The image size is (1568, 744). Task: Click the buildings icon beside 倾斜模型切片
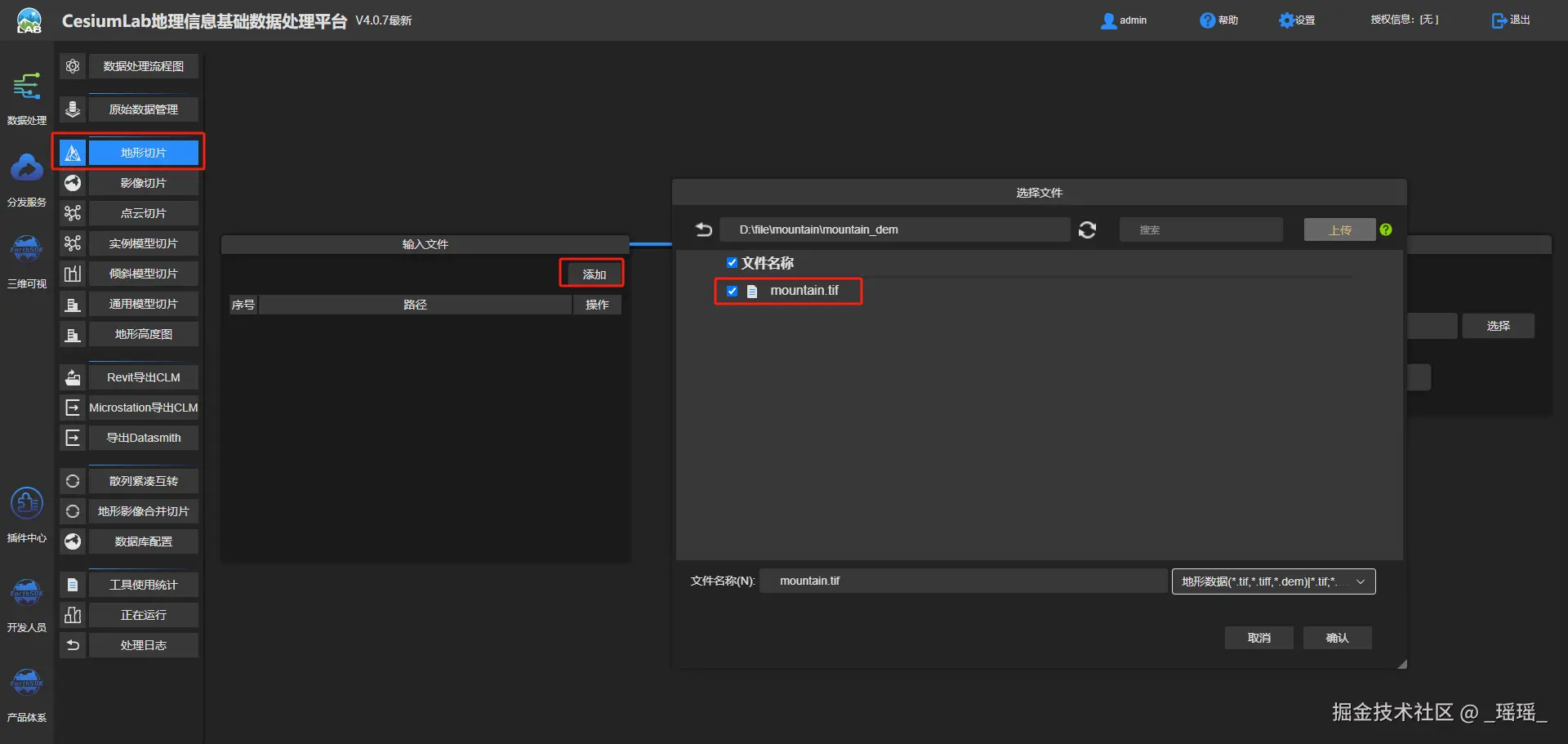[x=73, y=274]
